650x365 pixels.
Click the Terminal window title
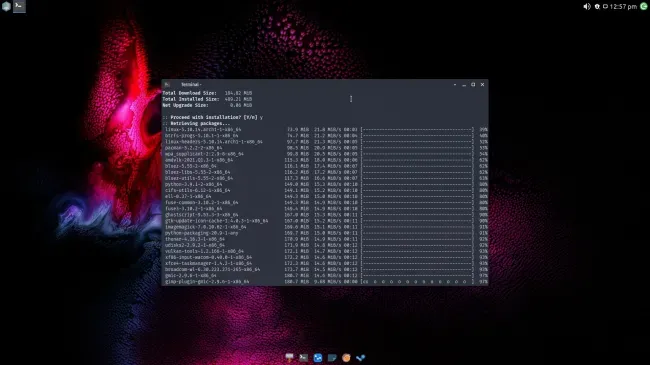(x=191, y=85)
